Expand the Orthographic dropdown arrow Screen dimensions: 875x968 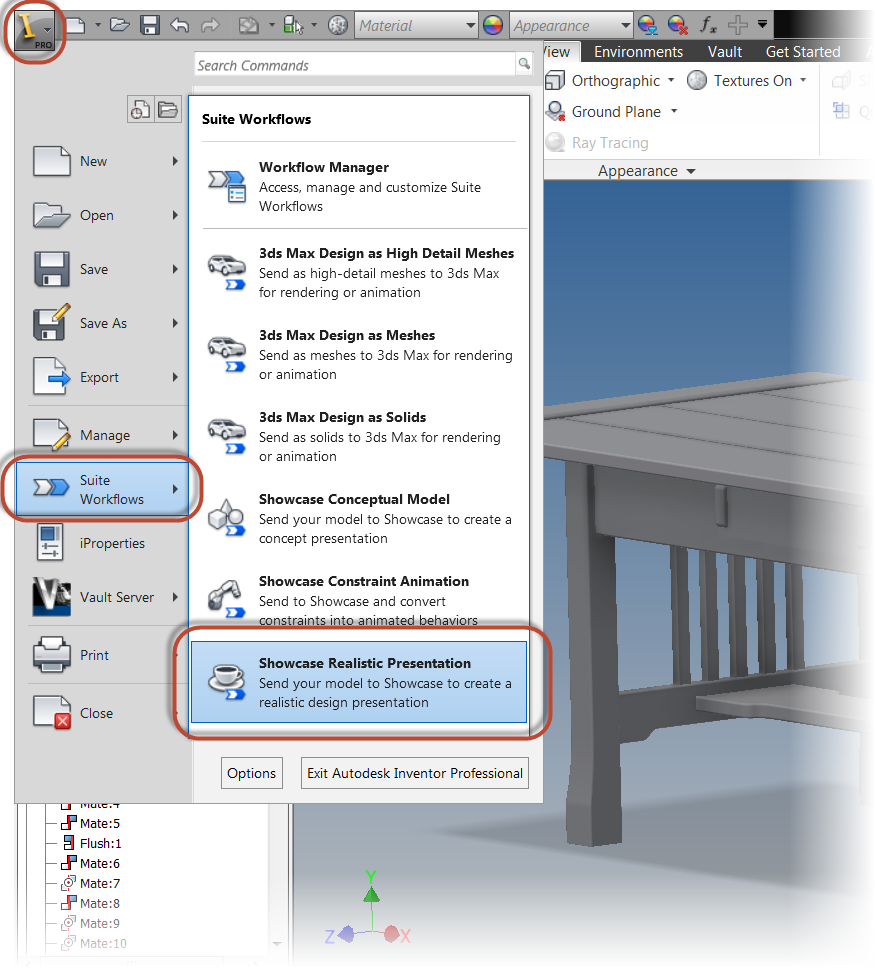coord(671,80)
